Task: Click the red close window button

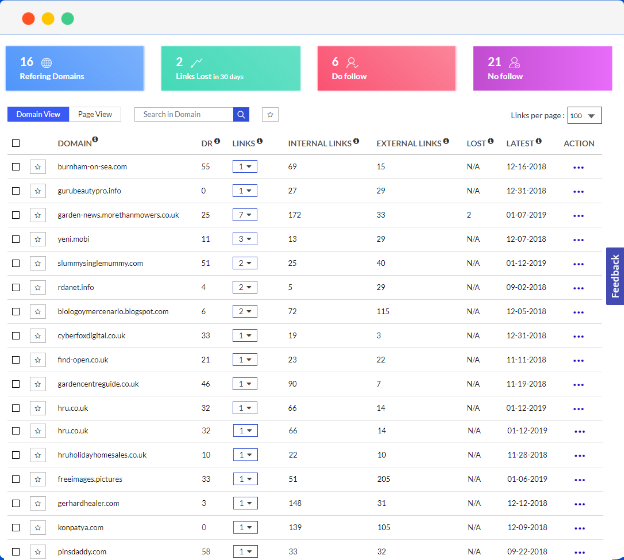Action: [28, 19]
